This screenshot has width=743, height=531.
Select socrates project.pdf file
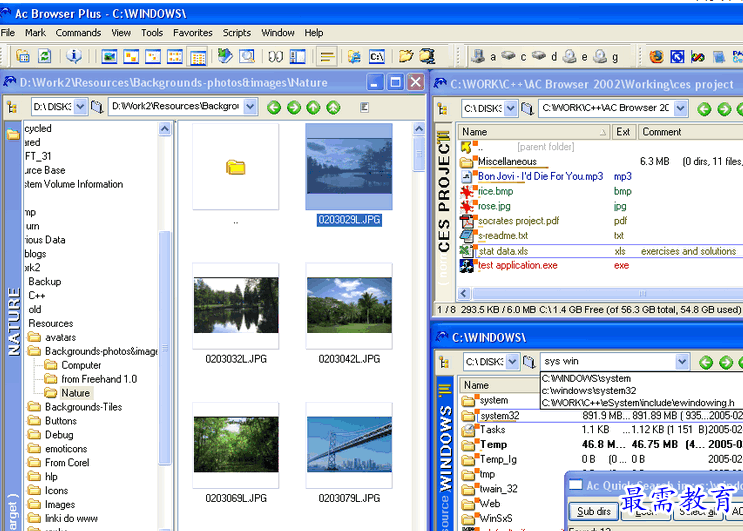(518, 221)
